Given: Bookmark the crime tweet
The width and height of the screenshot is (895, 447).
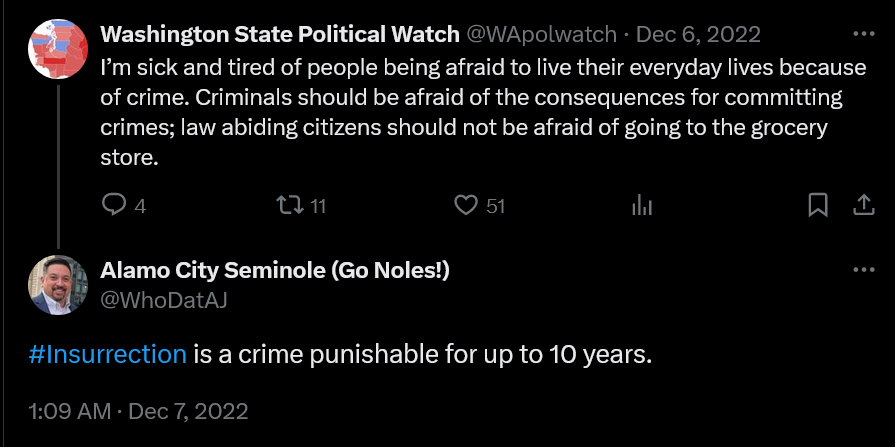Looking at the screenshot, I should (817, 206).
